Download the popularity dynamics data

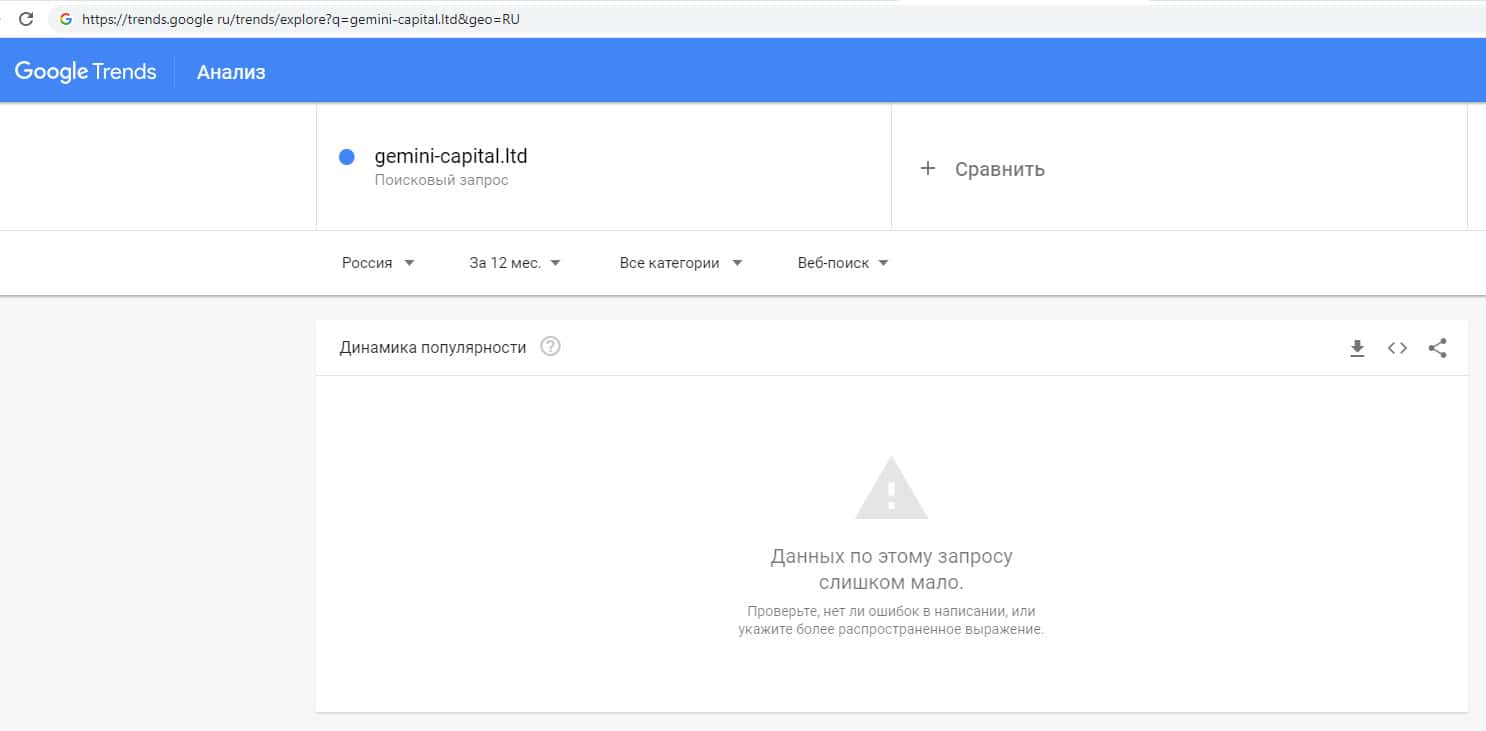(x=1357, y=348)
